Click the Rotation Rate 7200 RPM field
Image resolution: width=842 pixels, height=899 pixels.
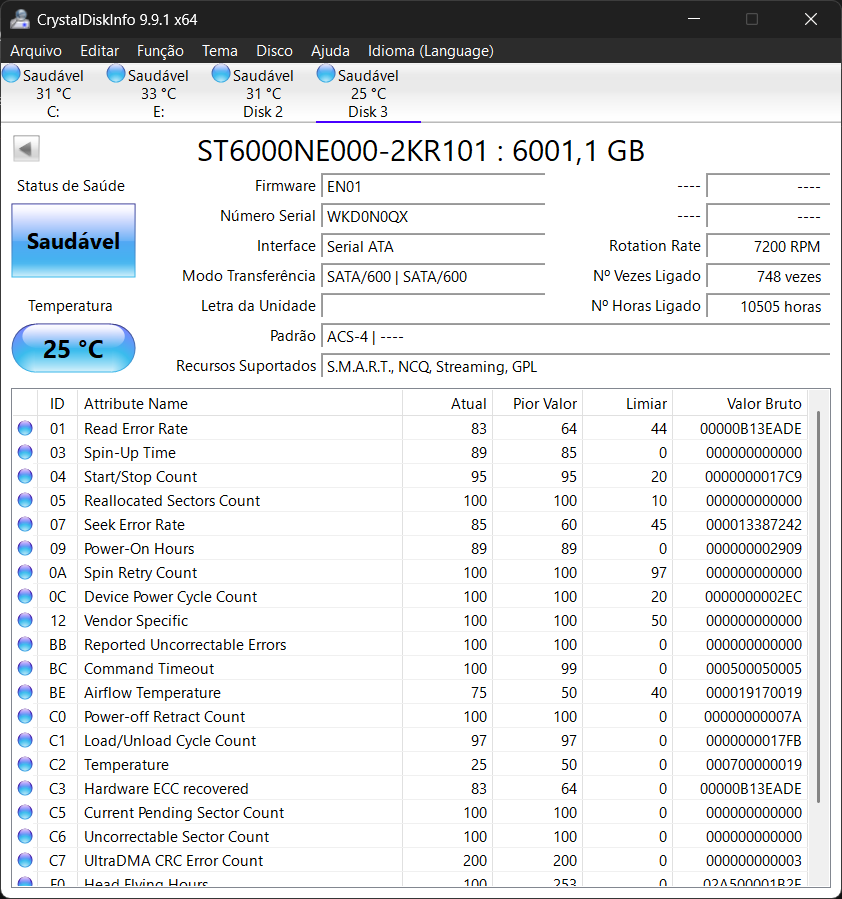(768, 247)
